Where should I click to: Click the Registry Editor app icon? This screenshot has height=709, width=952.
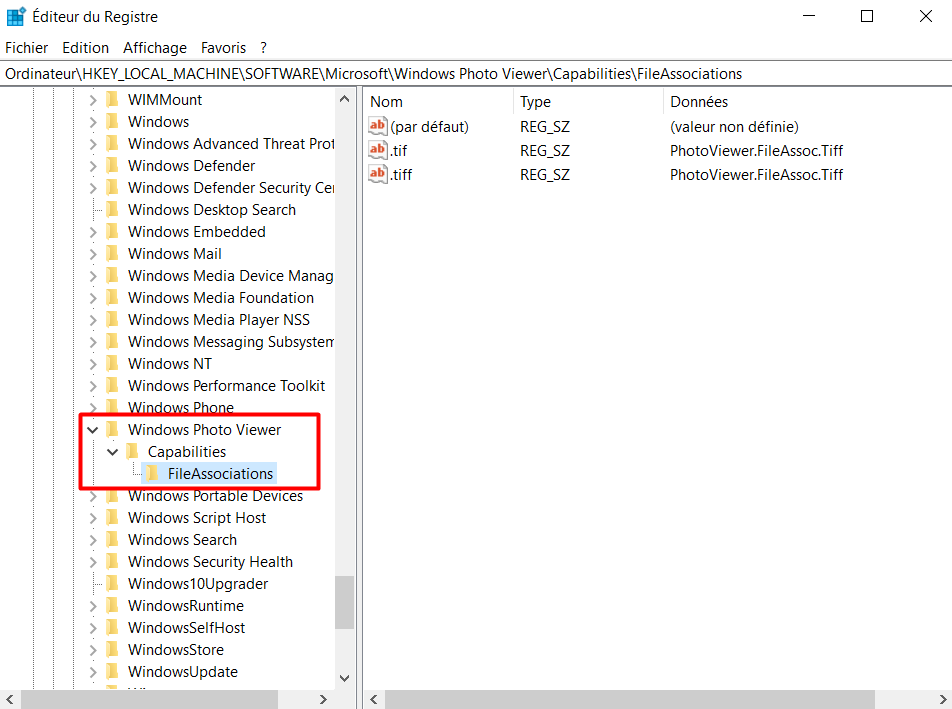16,16
